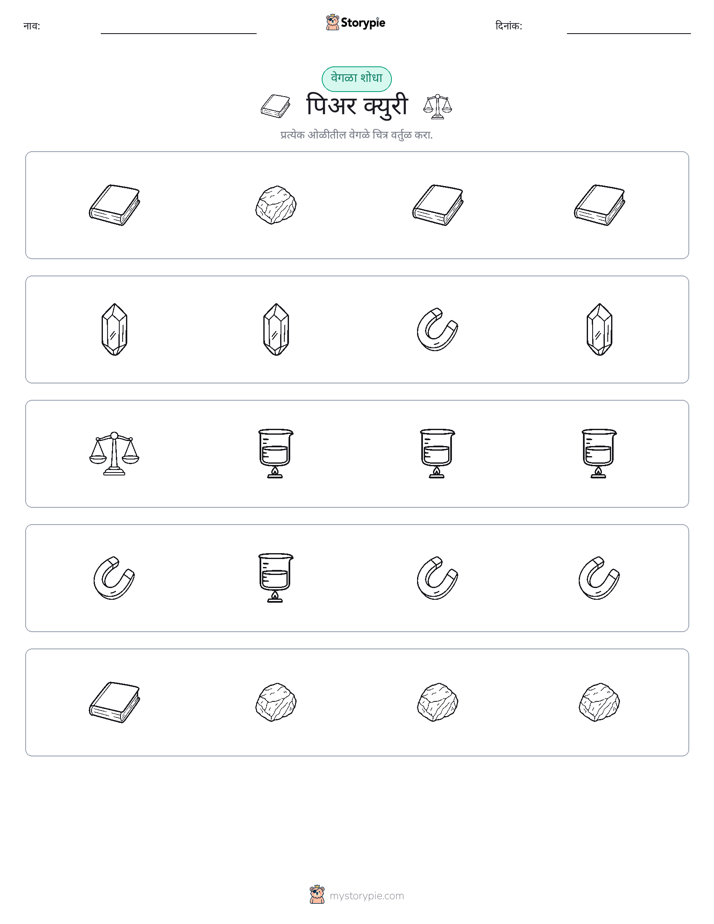Click the scale icon beside the title
Image resolution: width=714 pixels, height=924 pixels.
(x=438, y=106)
